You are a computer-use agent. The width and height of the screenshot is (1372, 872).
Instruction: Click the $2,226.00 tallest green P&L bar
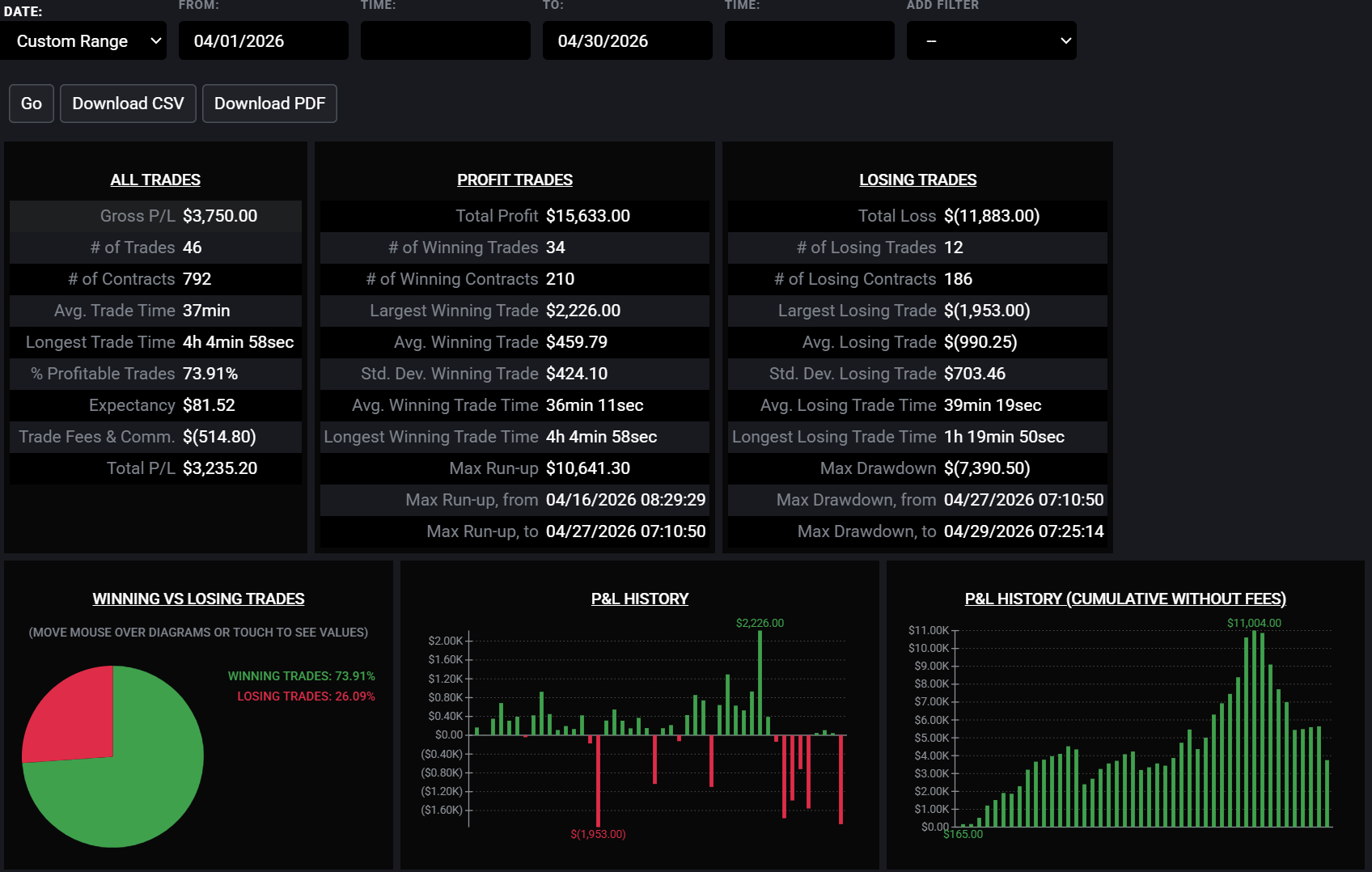point(760,683)
